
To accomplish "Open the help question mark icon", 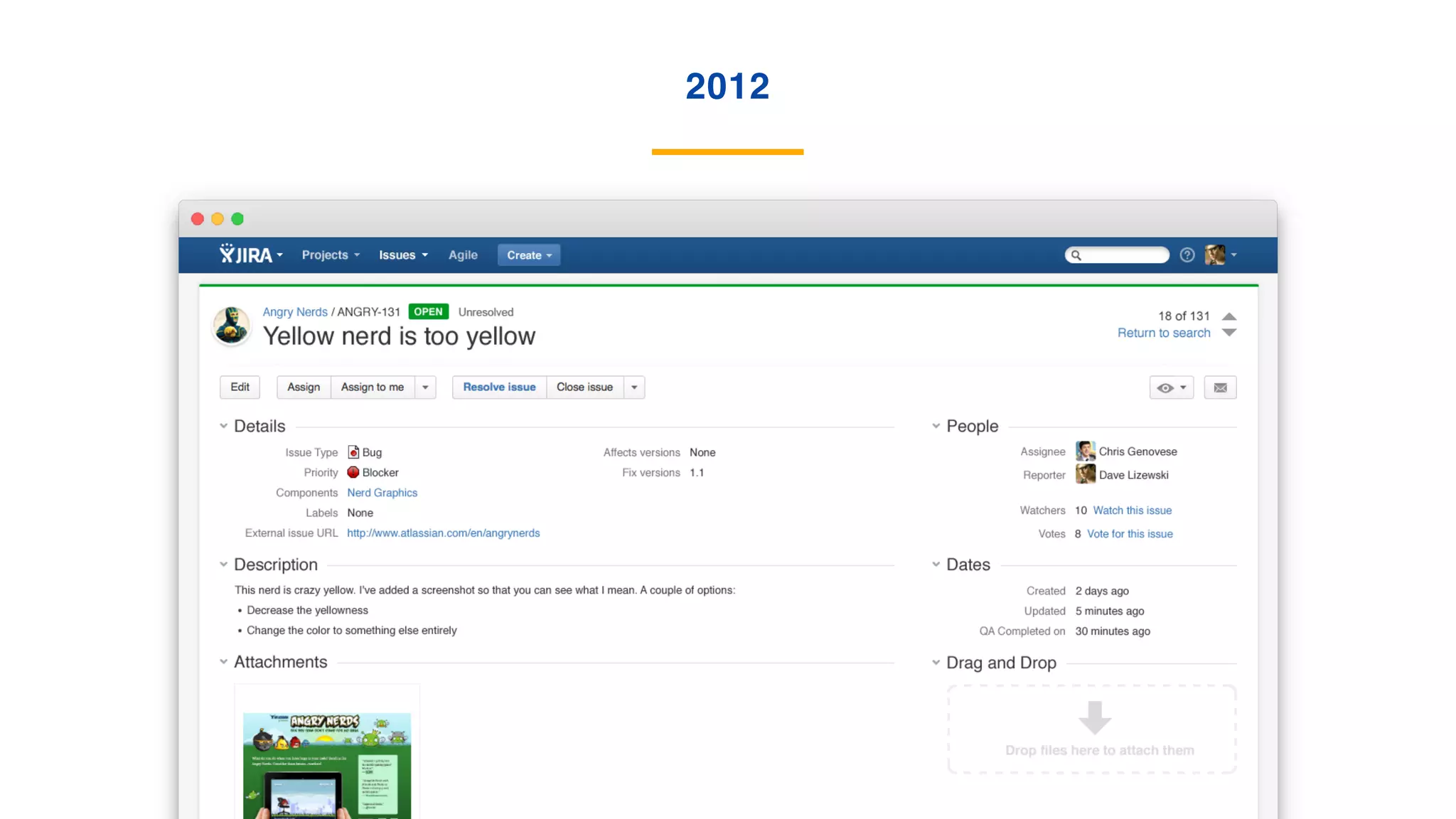I will (x=1187, y=255).
